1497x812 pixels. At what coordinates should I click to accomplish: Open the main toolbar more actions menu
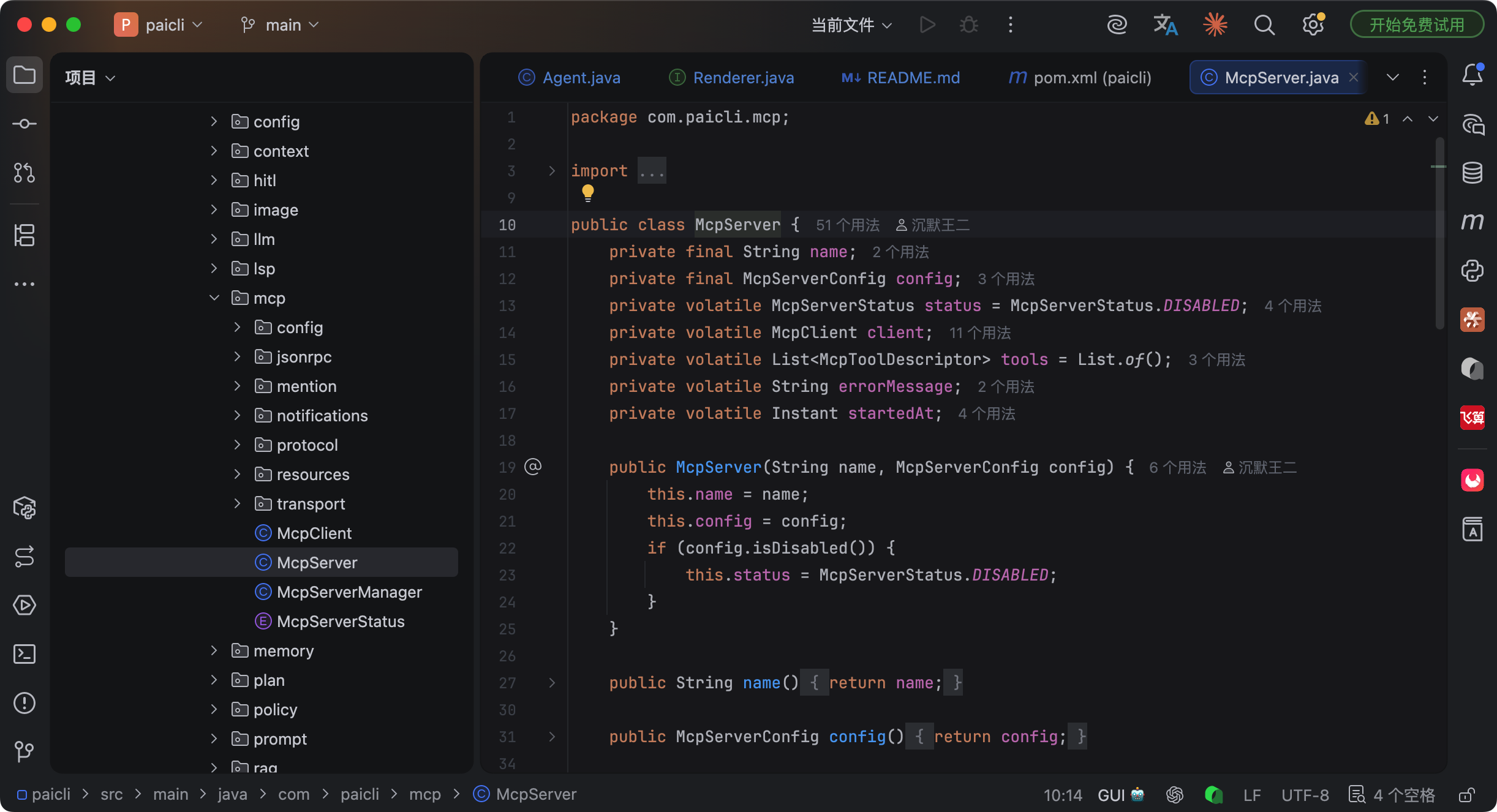1011,25
